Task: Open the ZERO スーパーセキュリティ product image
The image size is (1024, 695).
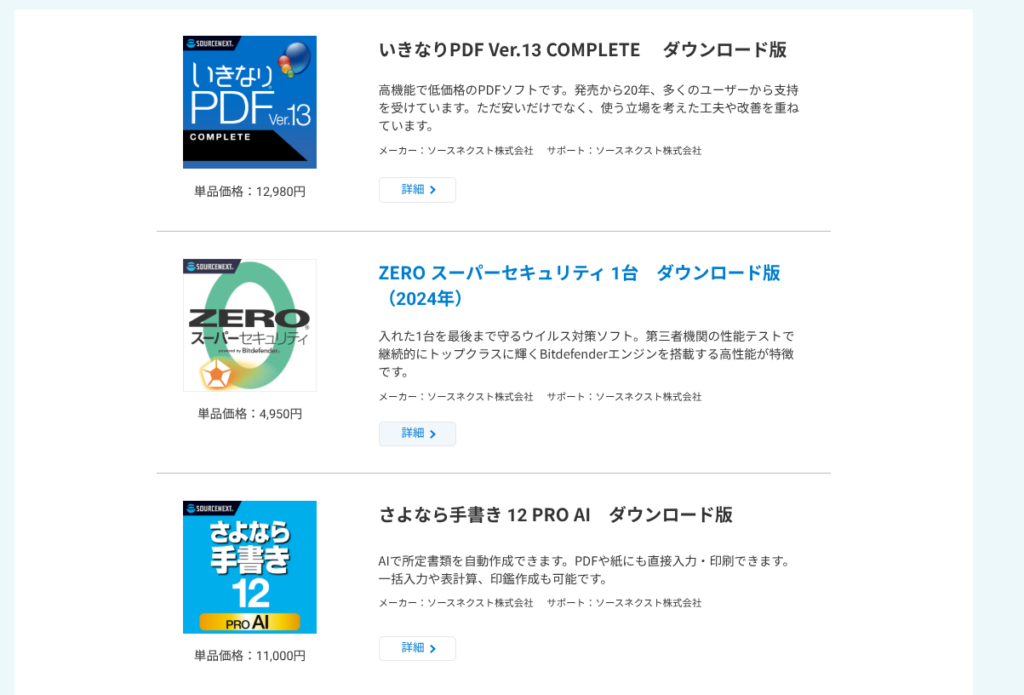Action: point(249,325)
